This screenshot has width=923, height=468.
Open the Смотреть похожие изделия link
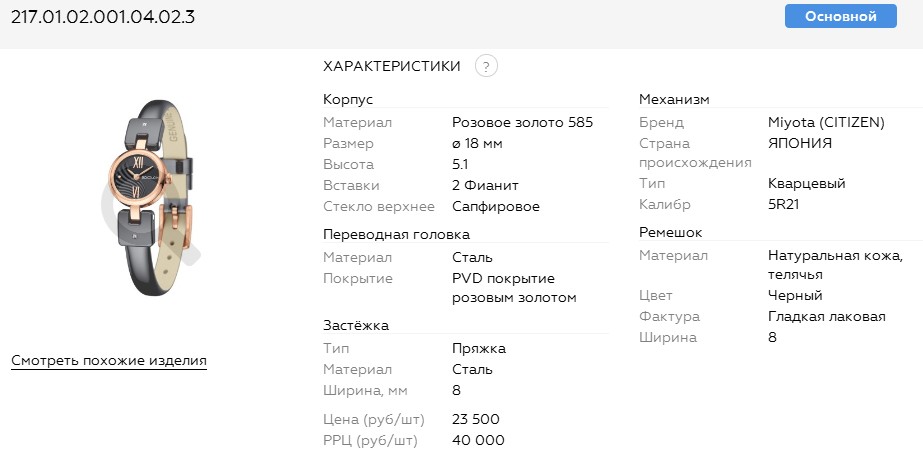coord(109,360)
